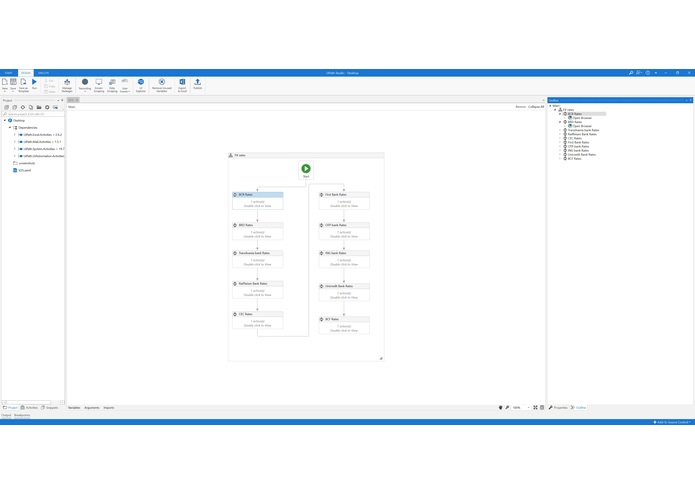Viewport: 695px width, 494px height.
Task: Launch the Screen Scraping tool
Action: pos(99,85)
